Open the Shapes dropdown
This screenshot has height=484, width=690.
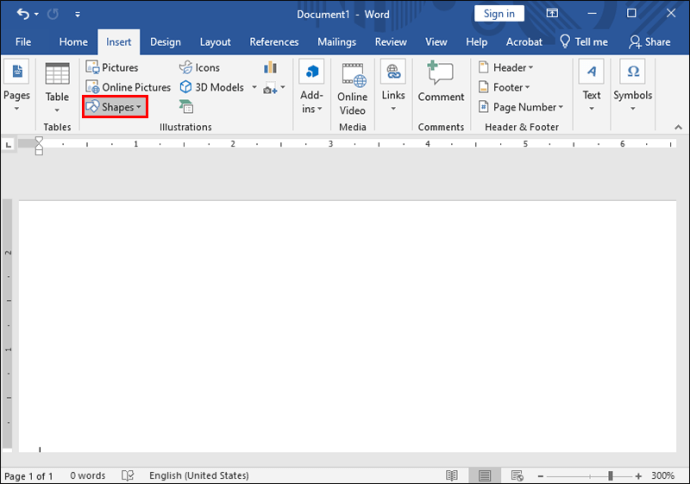click(114, 107)
